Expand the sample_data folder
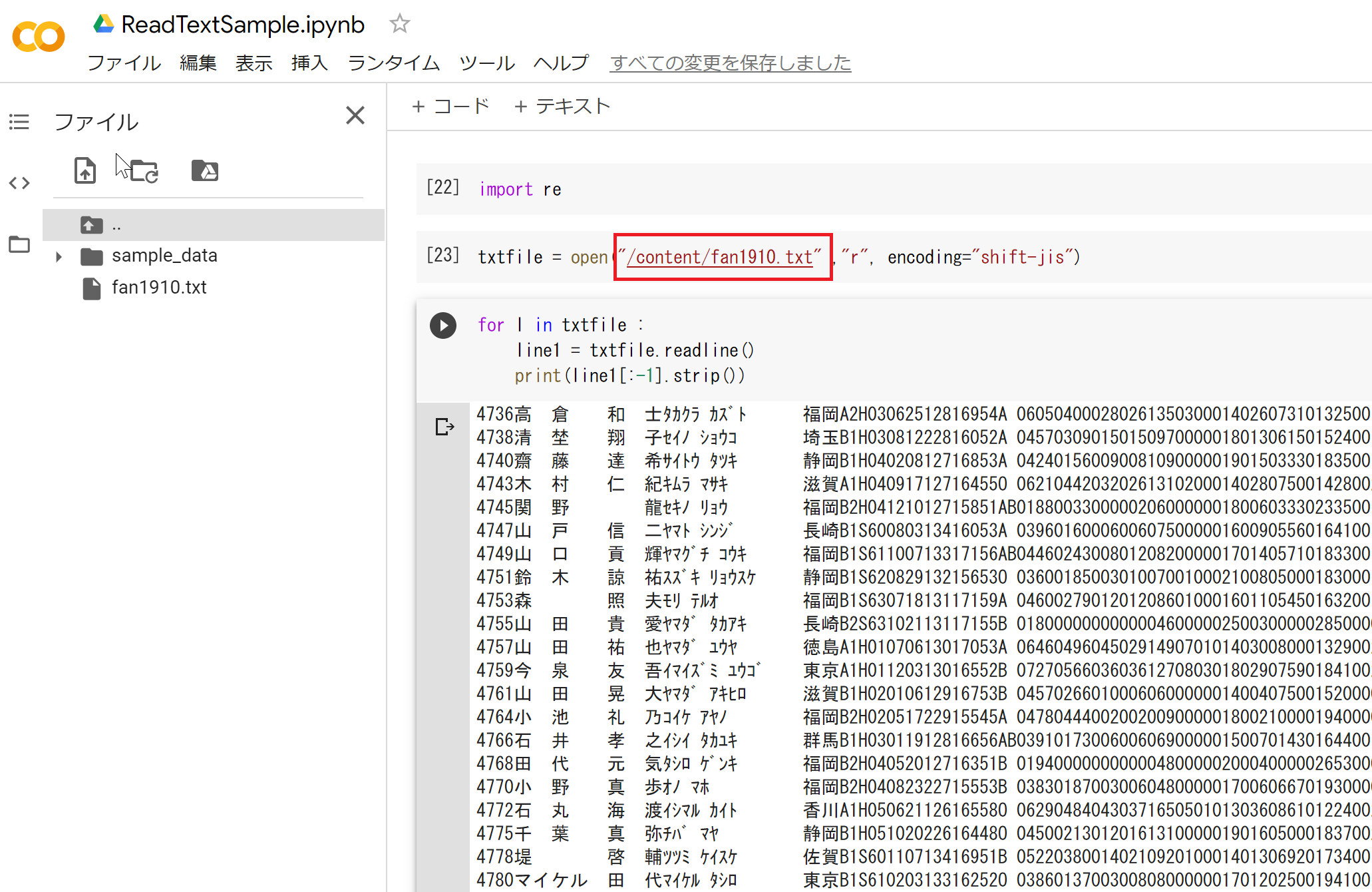1372x892 pixels. point(59,256)
